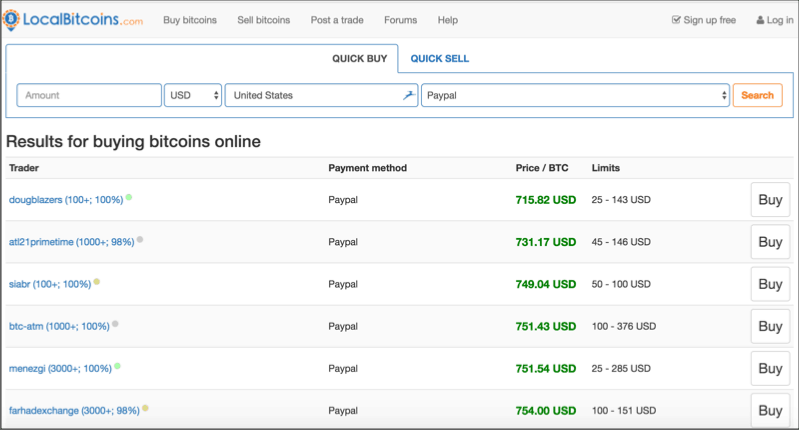Open the Forums menu item
The width and height of the screenshot is (799, 430).
point(401,20)
